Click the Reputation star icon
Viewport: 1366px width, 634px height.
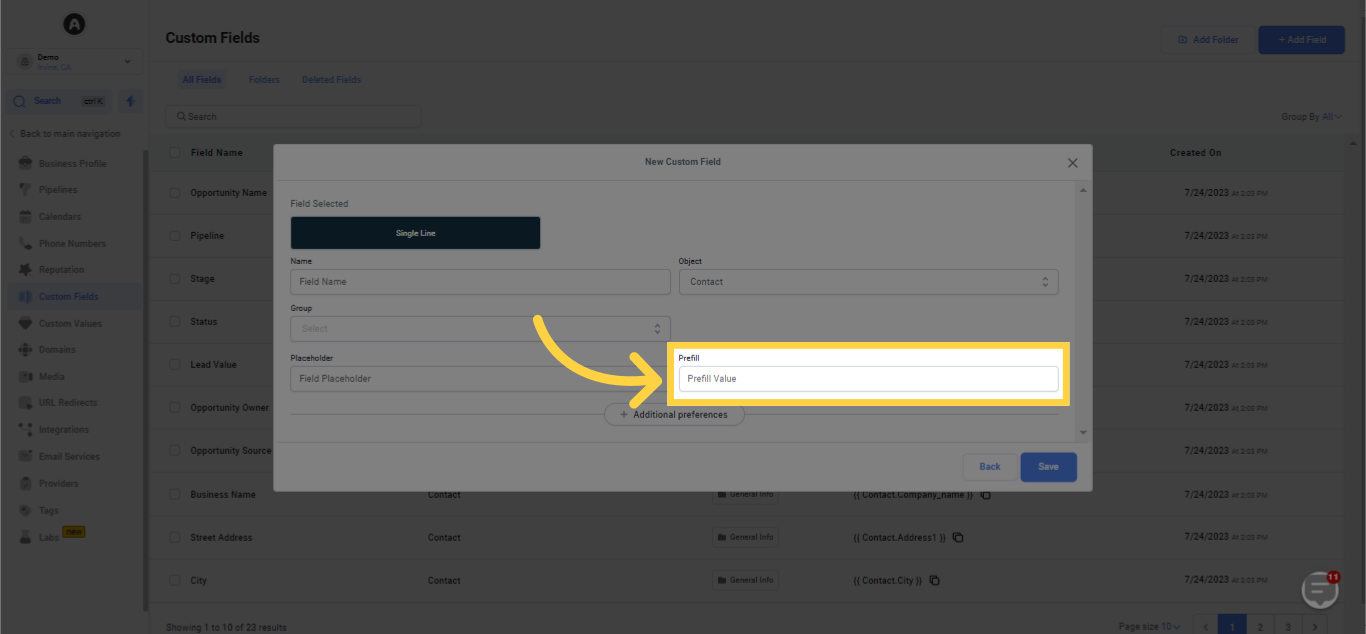point(26,270)
